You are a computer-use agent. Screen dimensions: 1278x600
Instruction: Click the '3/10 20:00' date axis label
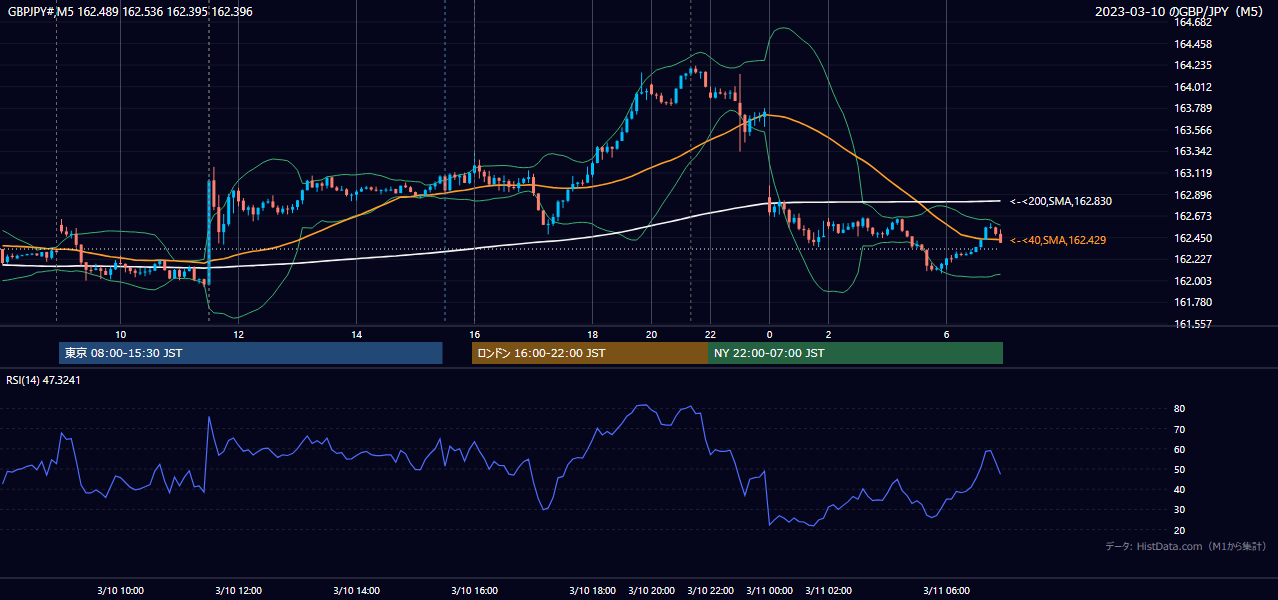(x=651, y=590)
